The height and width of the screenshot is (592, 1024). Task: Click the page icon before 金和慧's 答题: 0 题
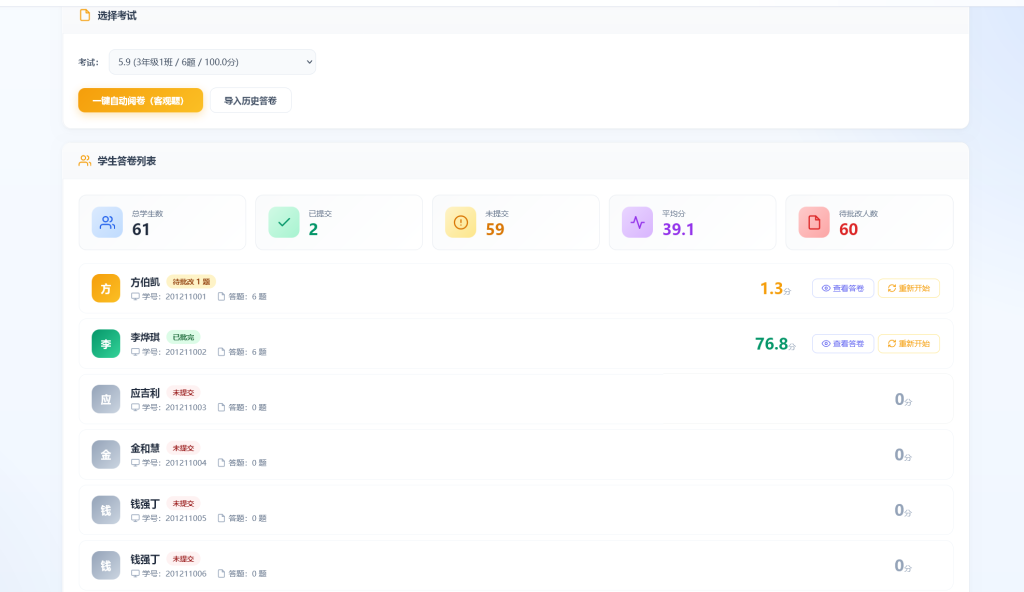pos(221,463)
